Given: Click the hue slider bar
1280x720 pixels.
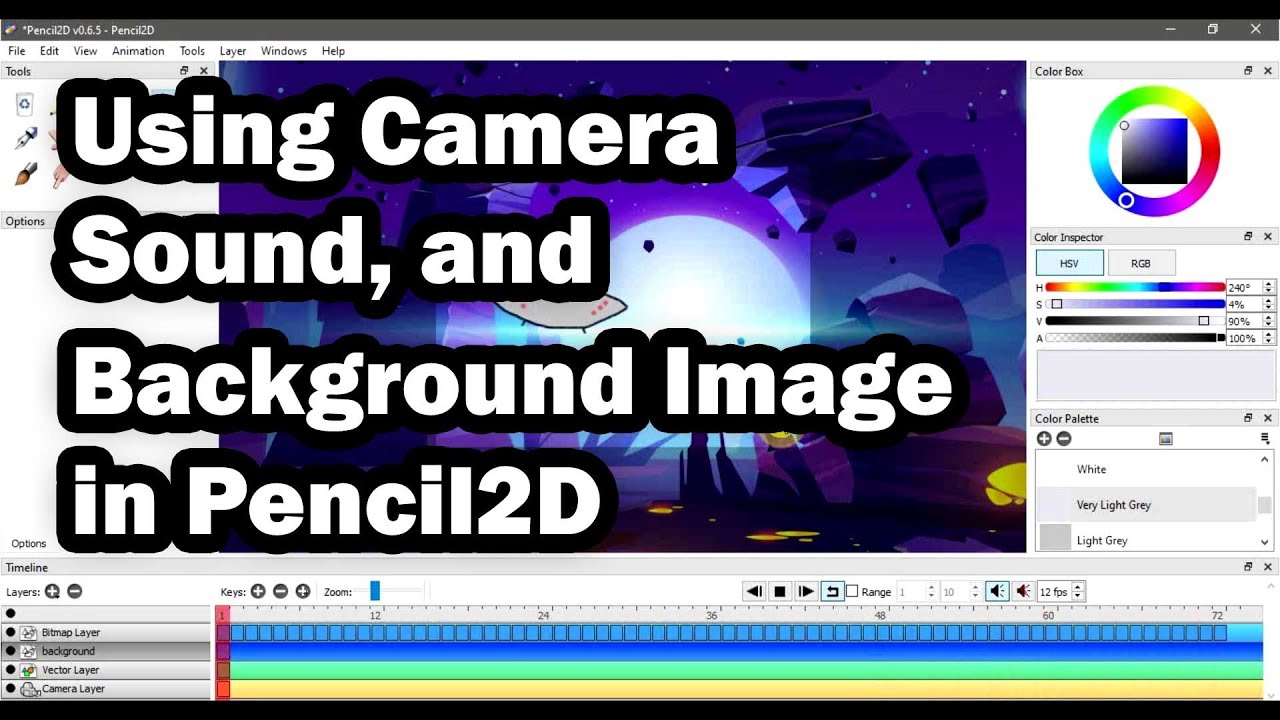Looking at the screenshot, I should (1135, 287).
